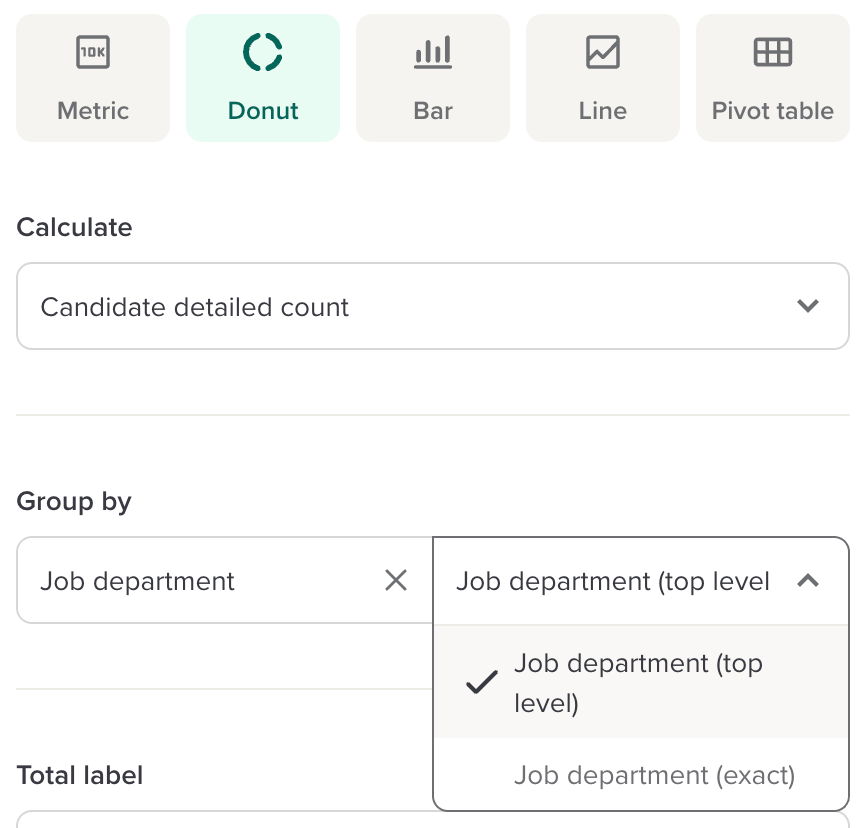The width and height of the screenshot is (866, 828).
Task: Open the Candidate detailed count dropdown
Action: pyautogui.click(x=400, y=306)
